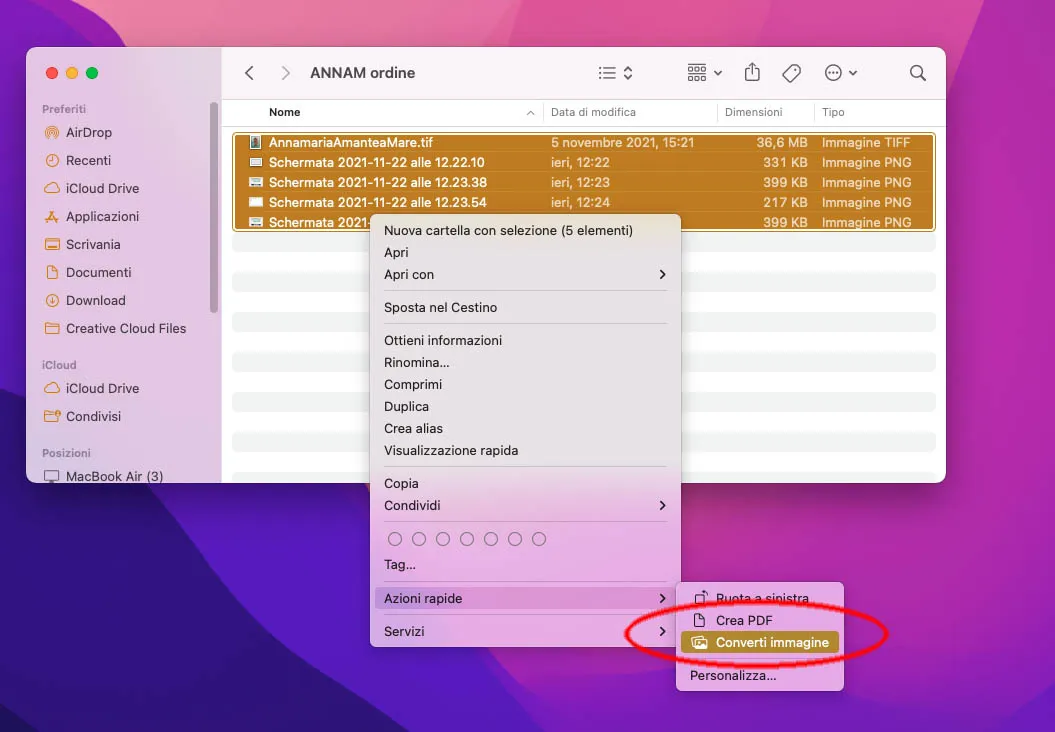This screenshot has width=1055, height=732.
Task: Open the Search magnifier icon
Action: (x=917, y=73)
